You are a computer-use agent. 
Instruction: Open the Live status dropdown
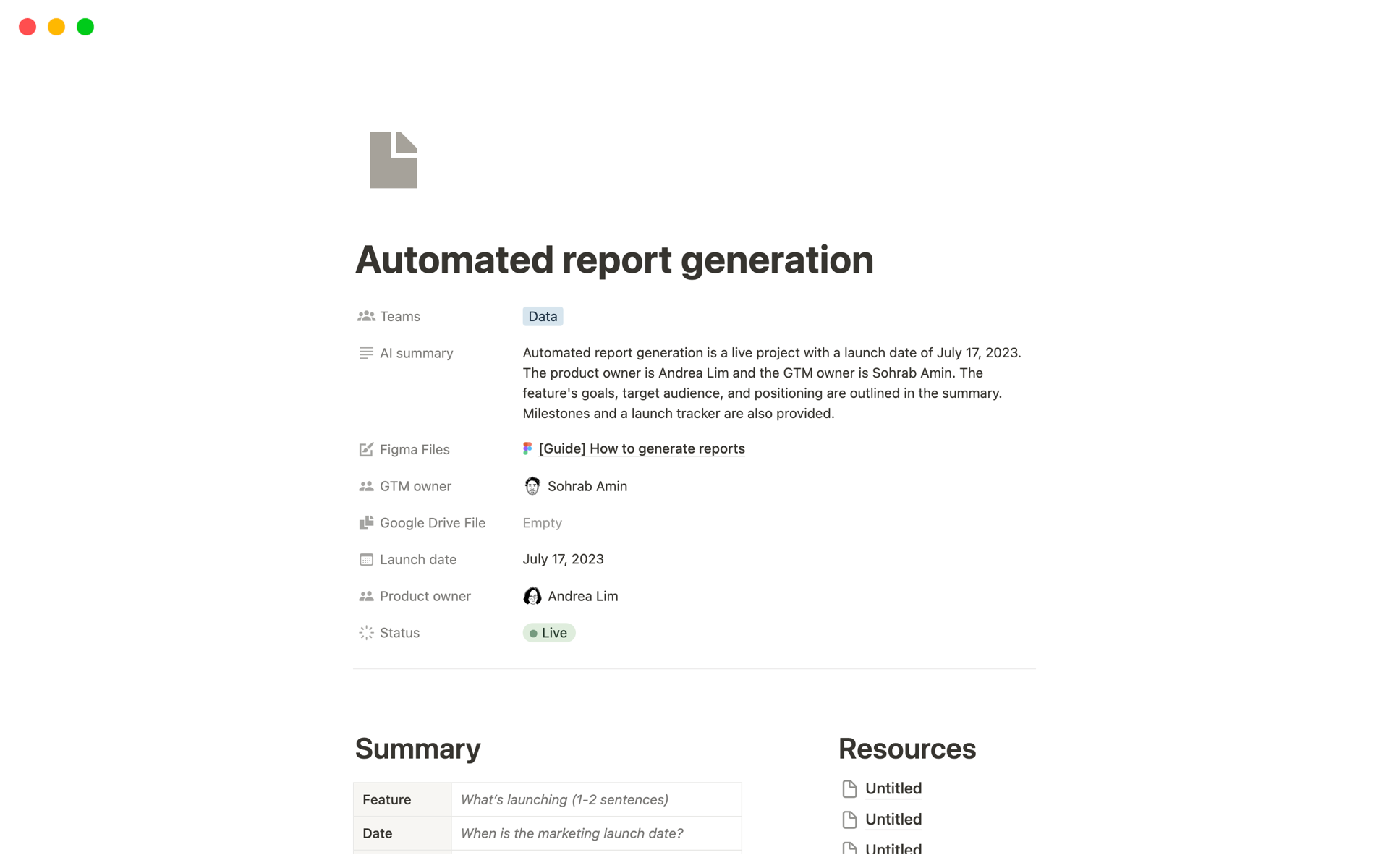[x=549, y=633]
